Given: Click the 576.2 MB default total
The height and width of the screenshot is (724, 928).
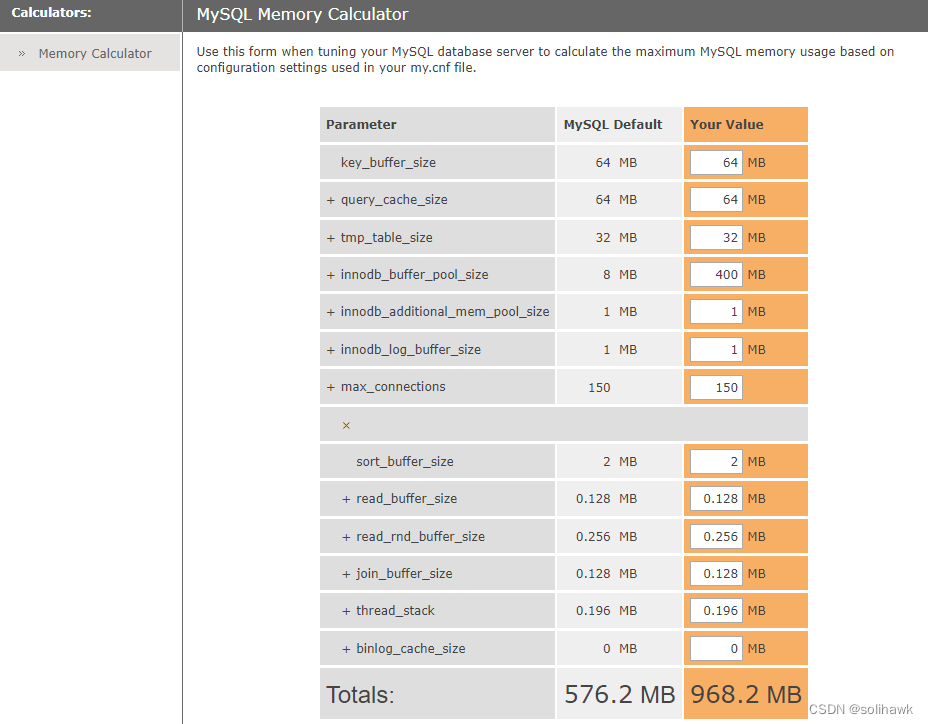Looking at the screenshot, I should (620, 694).
